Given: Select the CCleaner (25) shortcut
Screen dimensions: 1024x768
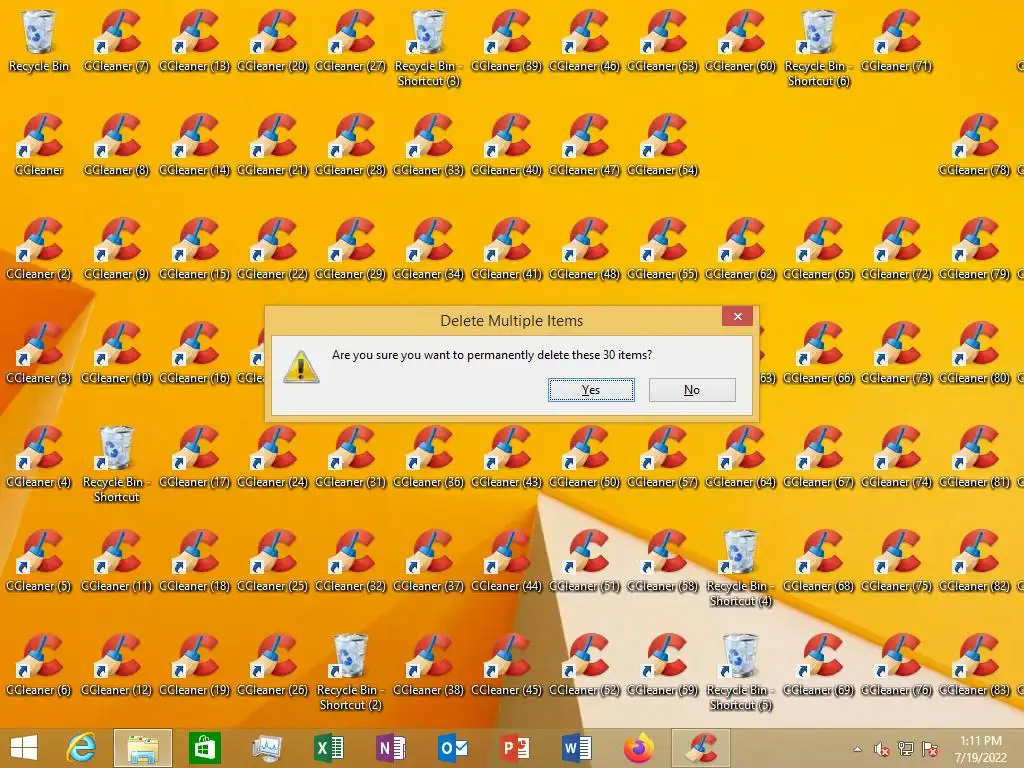Looking at the screenshot, I should (273, 560).
